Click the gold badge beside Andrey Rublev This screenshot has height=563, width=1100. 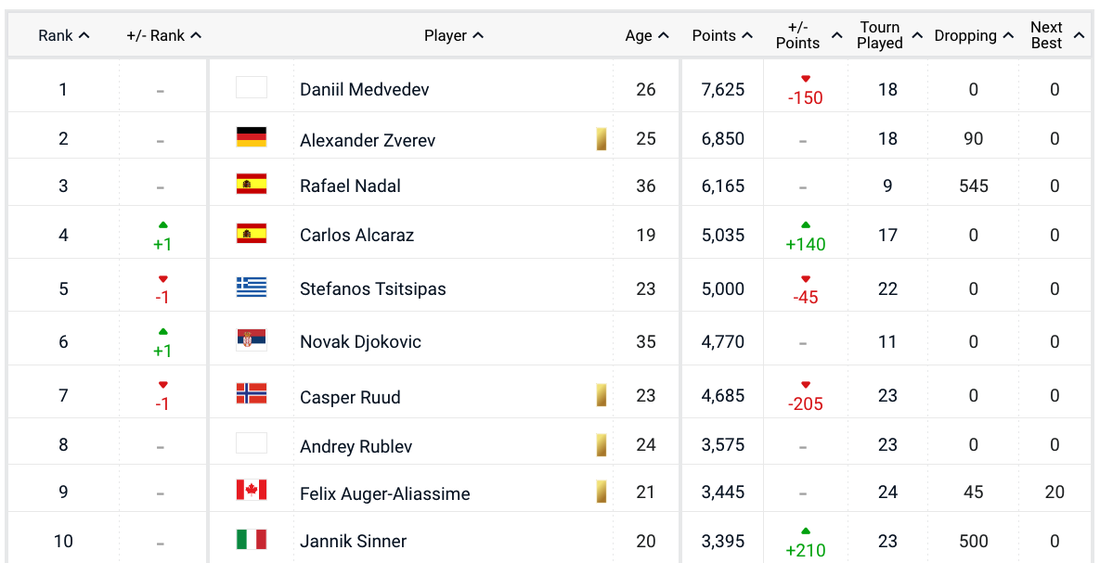[601, 445]
